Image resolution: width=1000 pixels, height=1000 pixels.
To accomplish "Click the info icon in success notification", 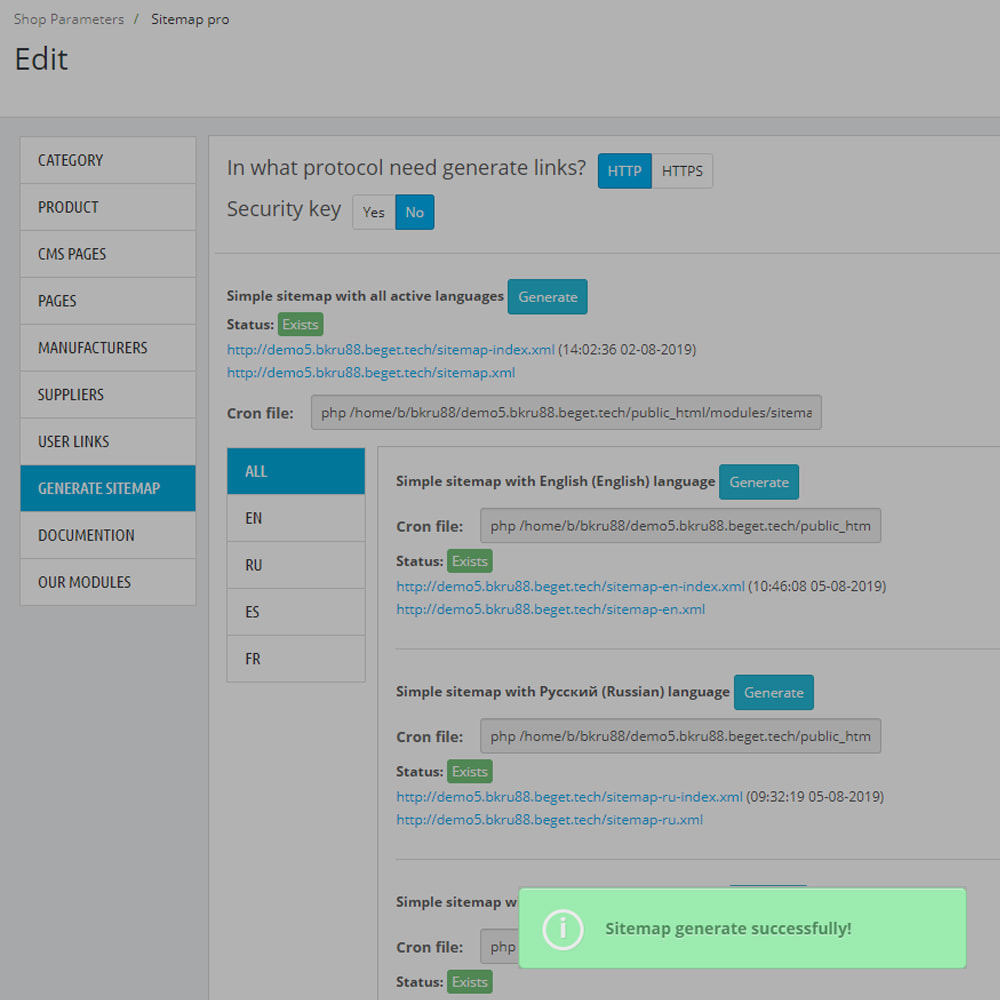I will pyautogui.click(x=562, y=929).
